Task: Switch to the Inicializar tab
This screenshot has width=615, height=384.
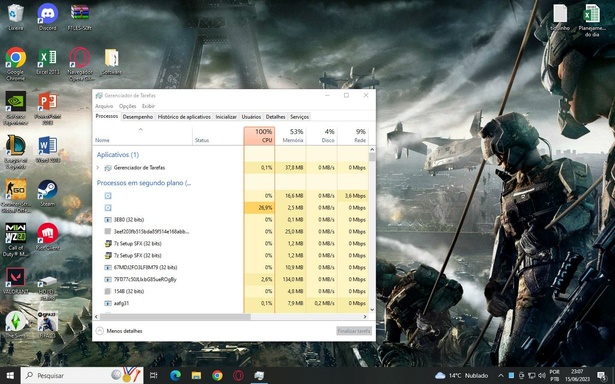Action: [226, 117]
